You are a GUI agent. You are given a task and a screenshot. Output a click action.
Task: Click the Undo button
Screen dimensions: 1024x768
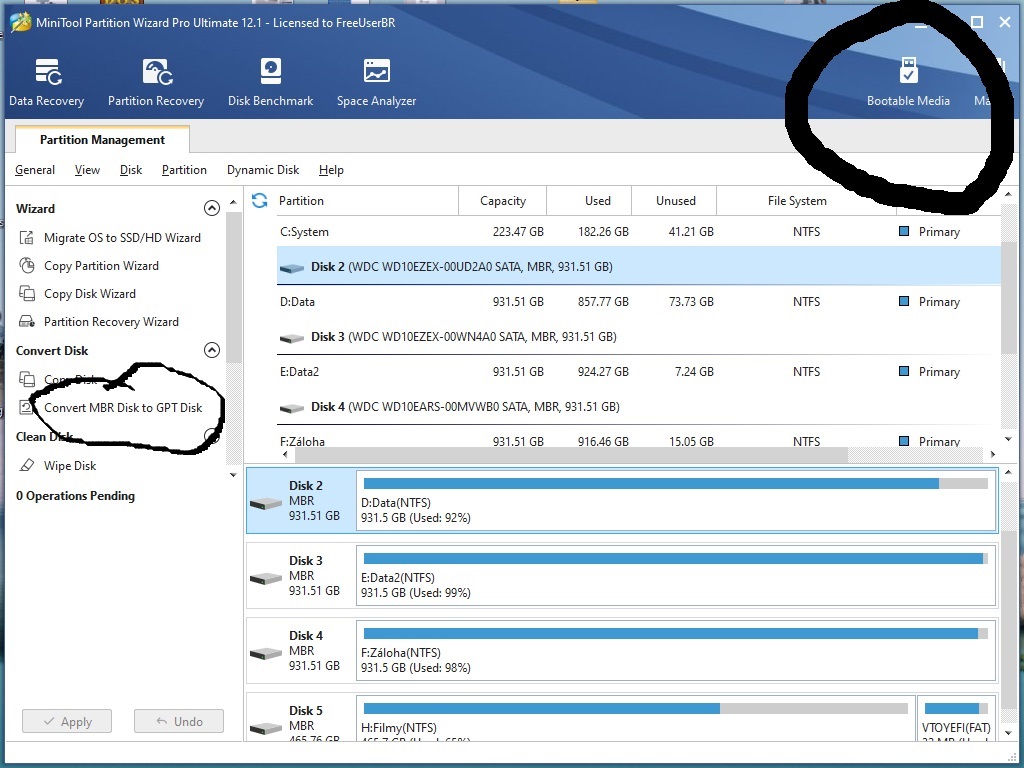[179, 721]
